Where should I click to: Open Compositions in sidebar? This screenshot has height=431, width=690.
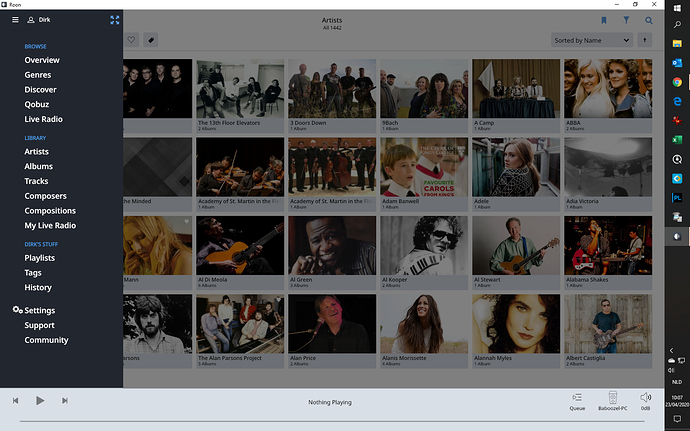pos(50,210)
